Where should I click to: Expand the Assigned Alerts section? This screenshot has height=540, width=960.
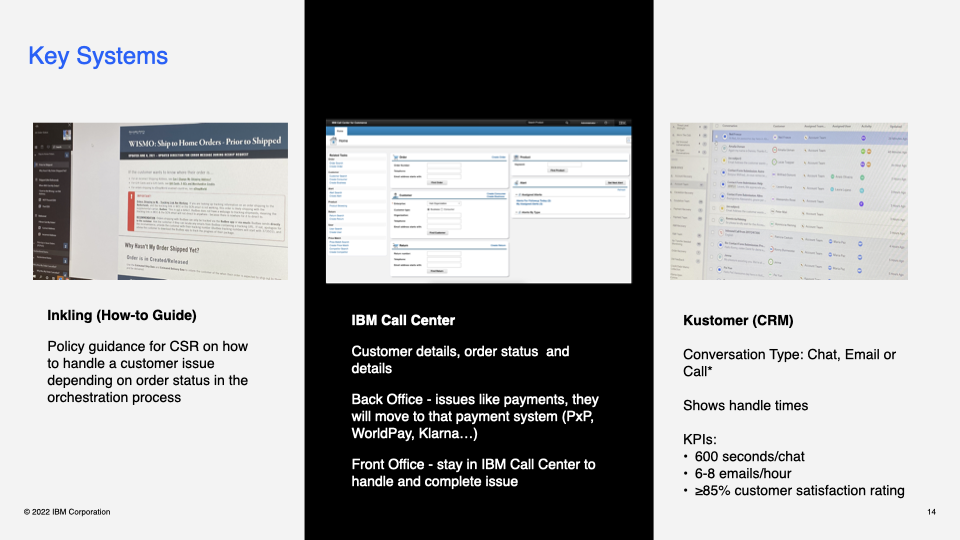[517, 195]
